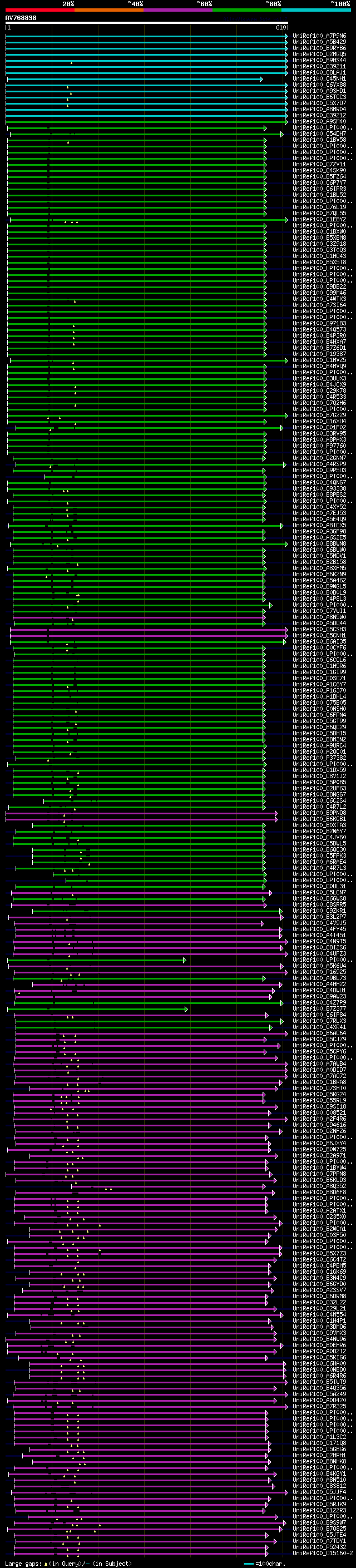Click the UniRef100_B7R325 label
The height and width of the screenshot is (1568, 356).
coord(319,1406)
